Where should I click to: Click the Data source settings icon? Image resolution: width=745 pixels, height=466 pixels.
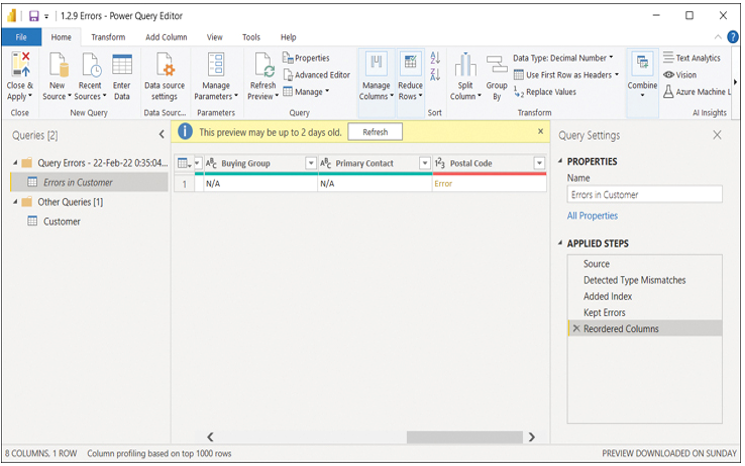(164, 65)
